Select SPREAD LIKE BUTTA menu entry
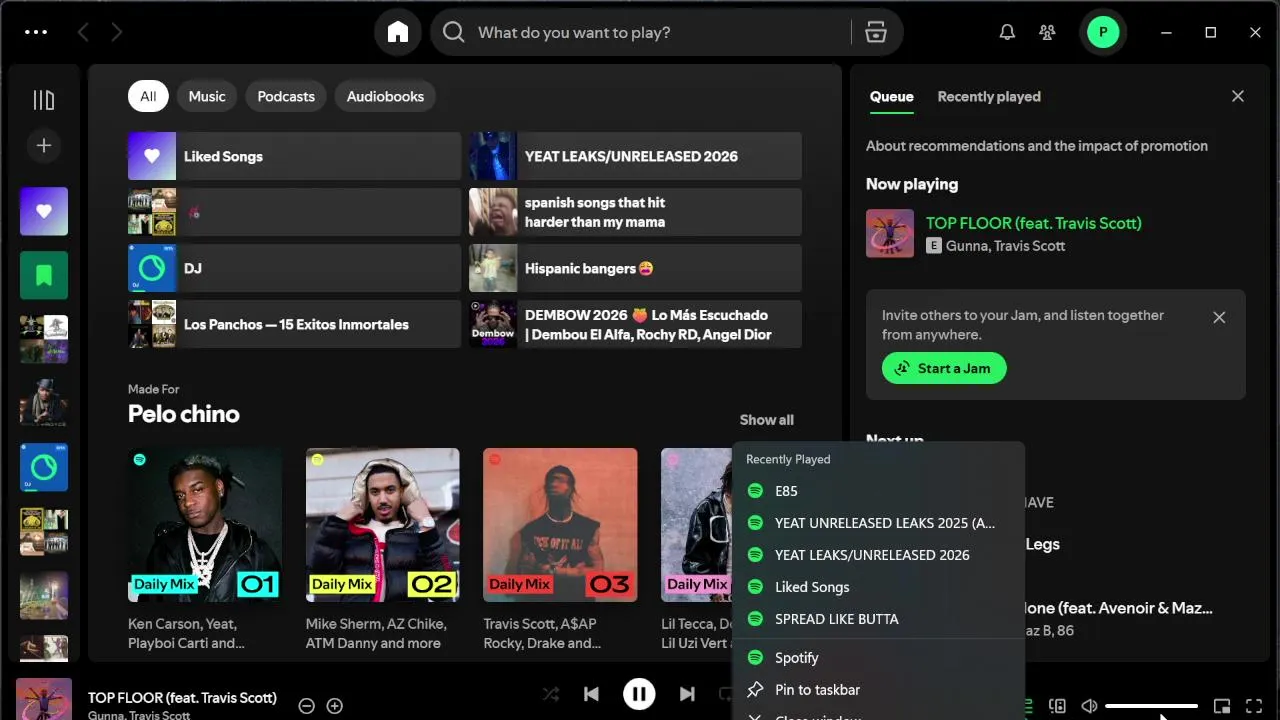The height and width of the screenshot is (720, 1280). point(878,619)
